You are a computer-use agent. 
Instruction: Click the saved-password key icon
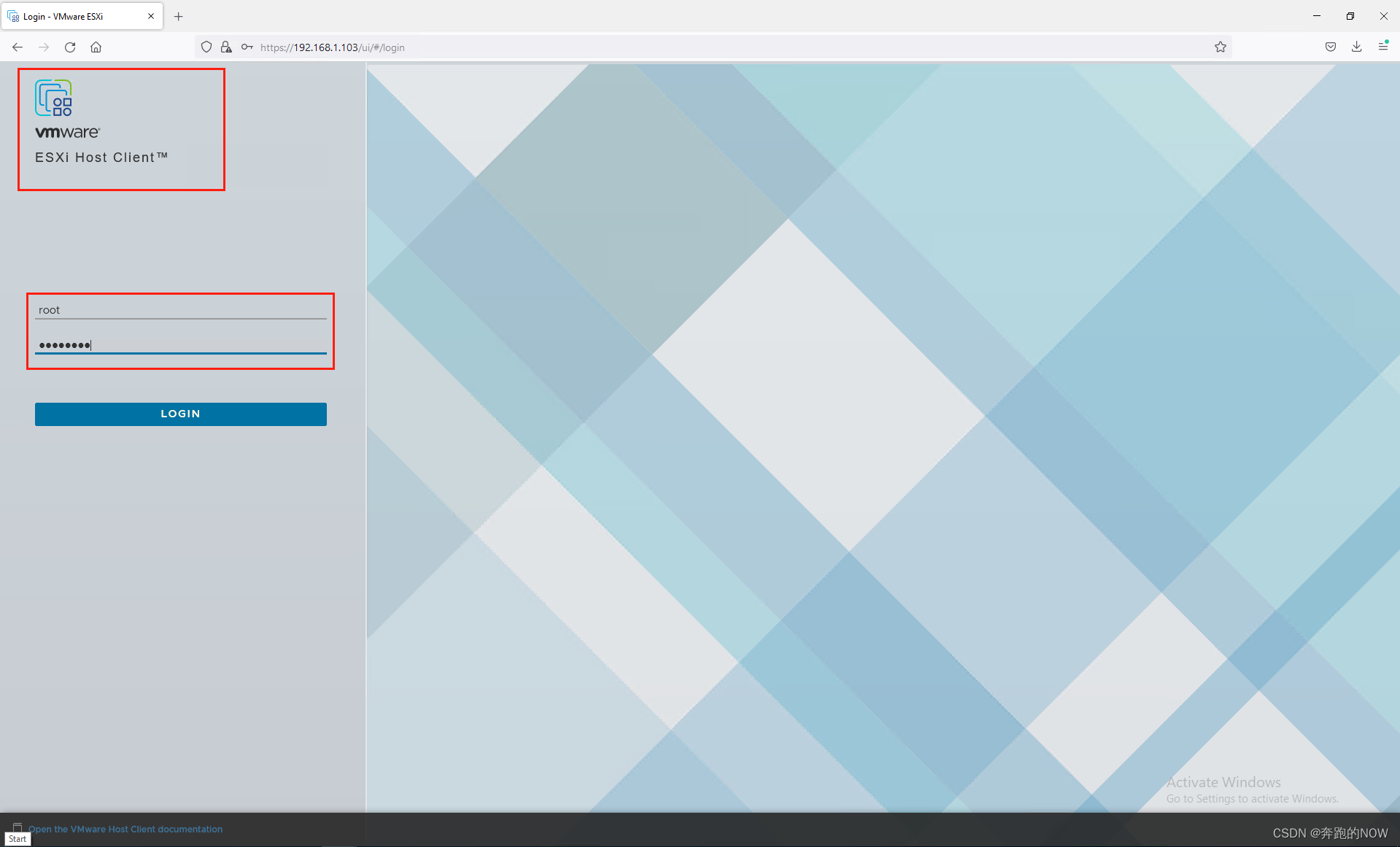247,47
